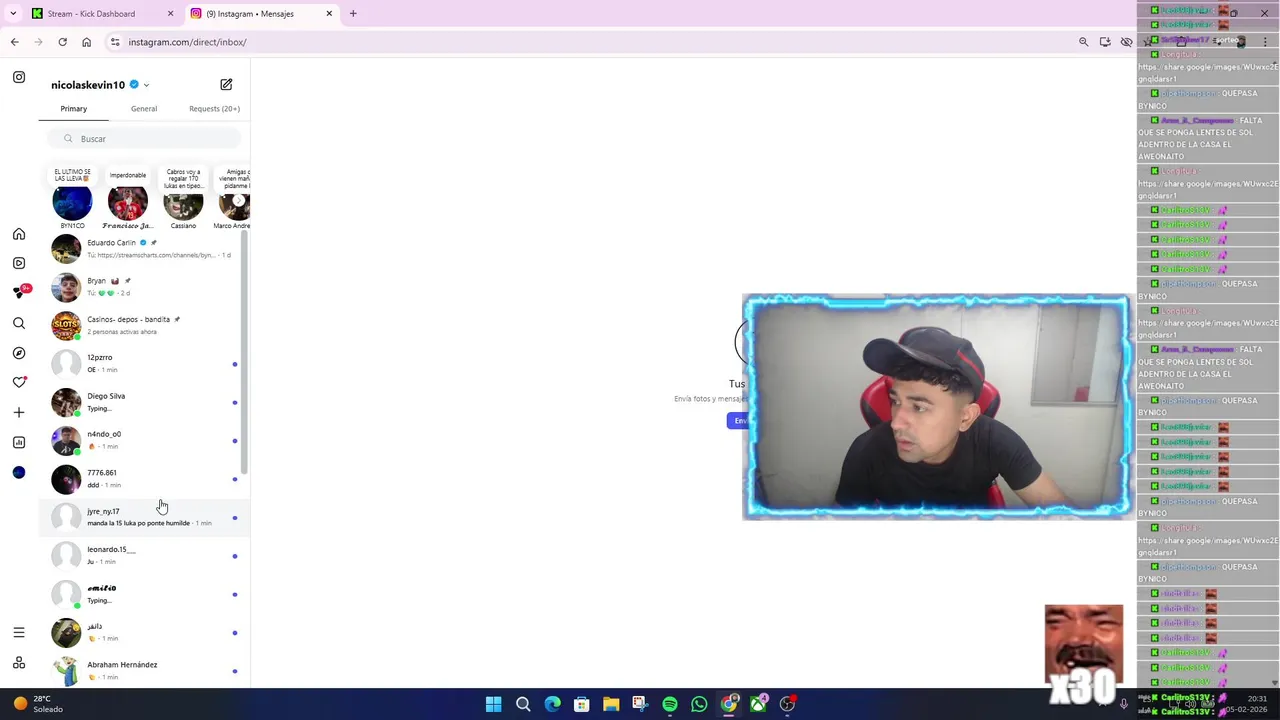This screenshot has height=720, width=1280.
Task: Click the browser home button
Action: point(86,42)
